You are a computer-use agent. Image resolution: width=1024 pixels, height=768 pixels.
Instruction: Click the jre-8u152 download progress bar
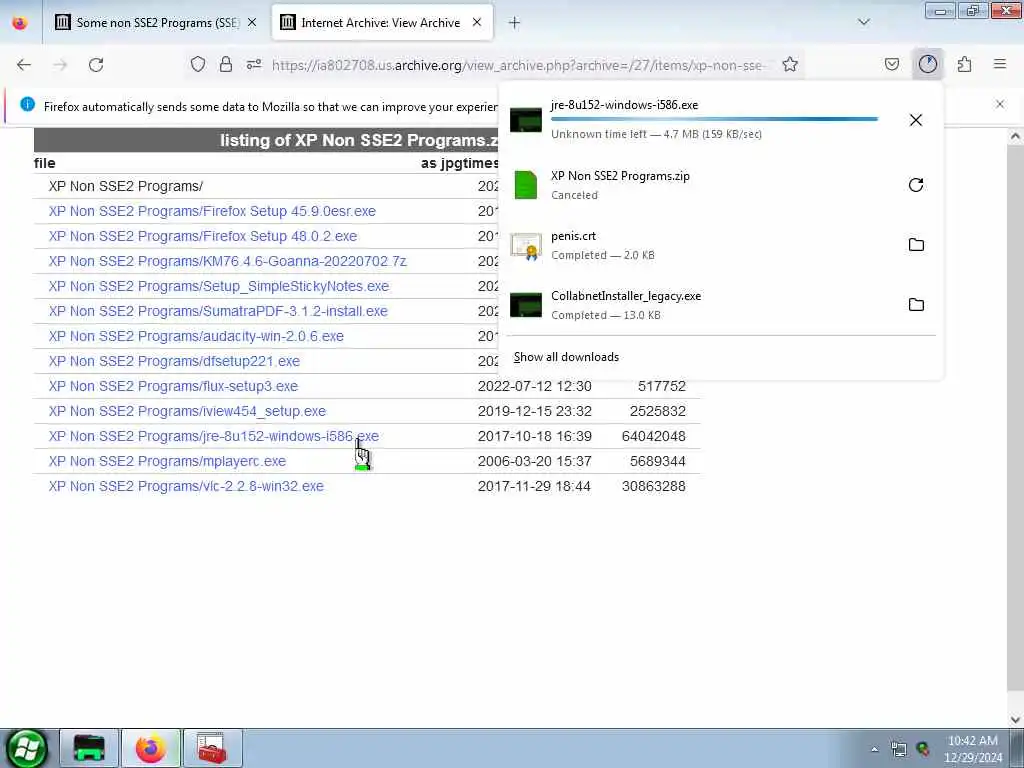pyautogui.click(x=714, y=119)
